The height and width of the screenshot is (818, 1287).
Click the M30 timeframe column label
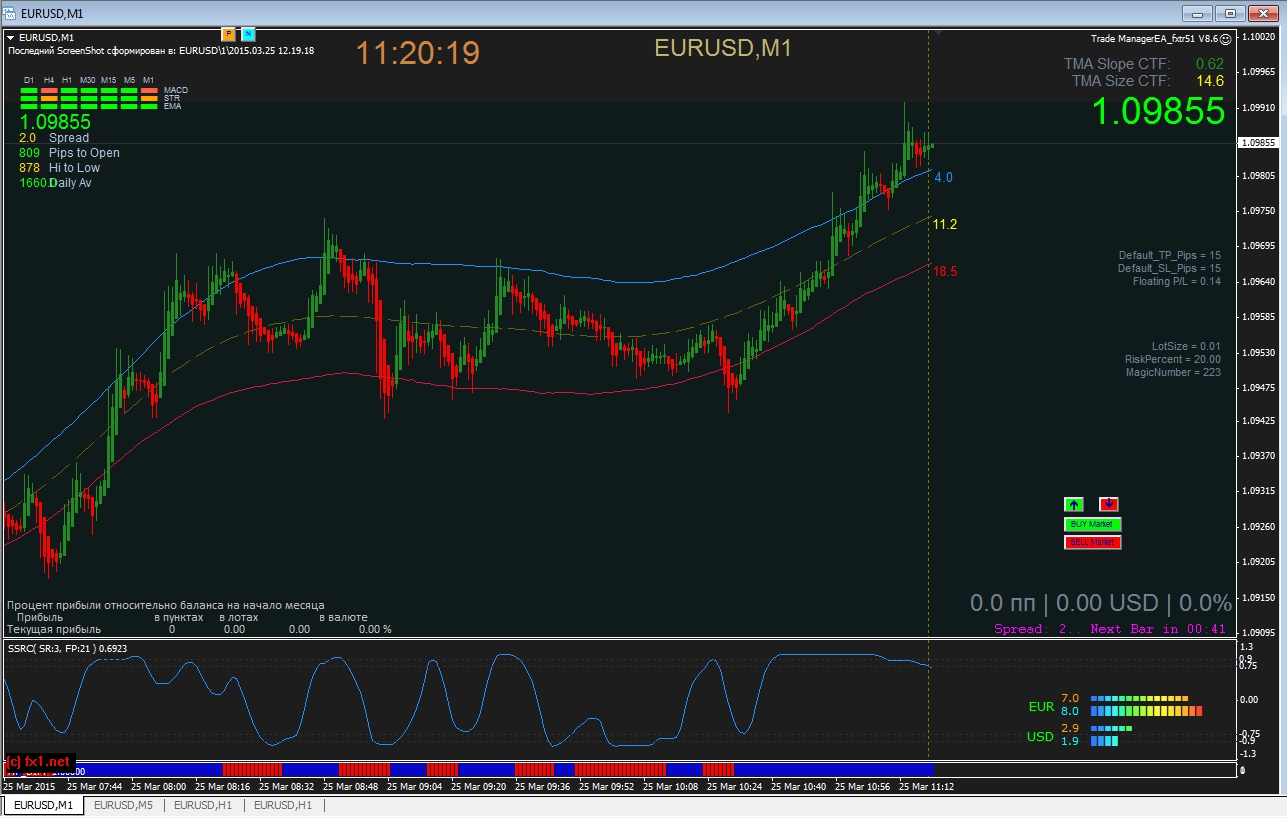(x=88, y=80)
